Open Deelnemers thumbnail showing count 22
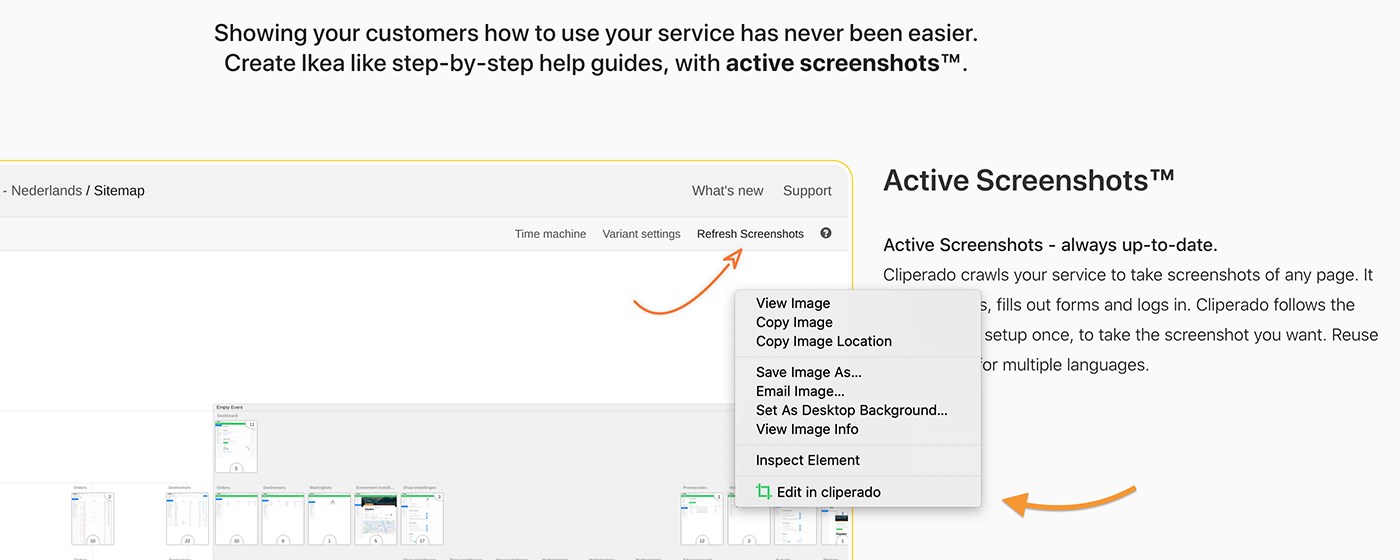The width and height of the screenshot is (1400, 560). pyautogui.click(x=188, y=518)
